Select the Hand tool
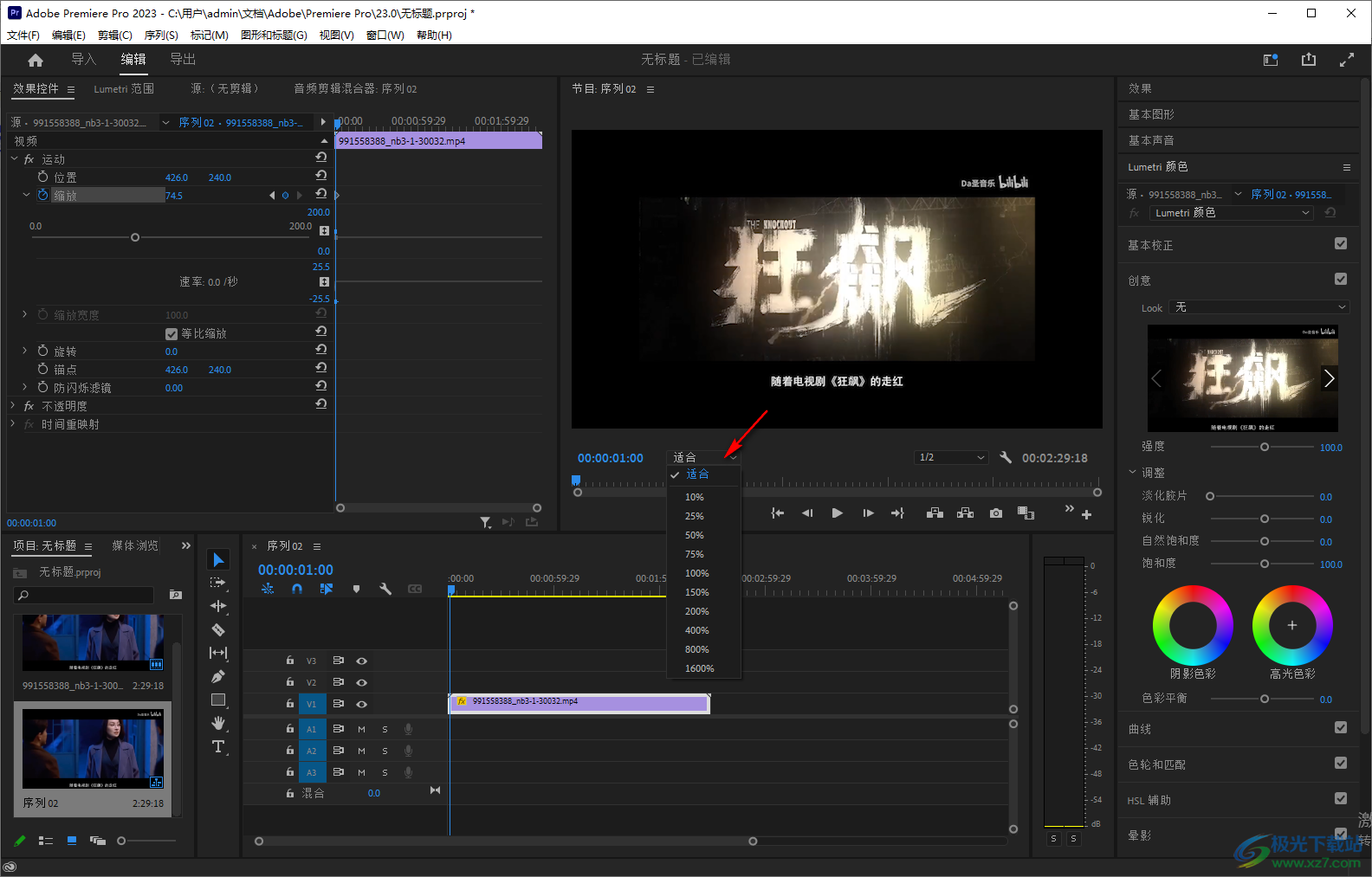This screenshot has width=1372, height=877. coord(218,723)
